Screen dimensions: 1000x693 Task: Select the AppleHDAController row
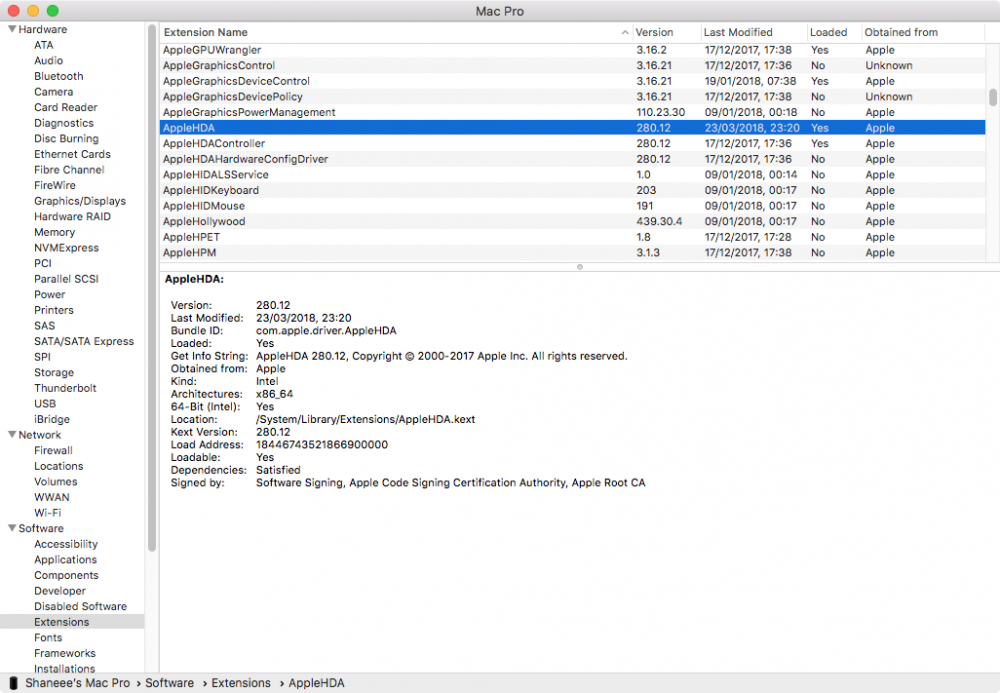pyautogui.click(x=572, y=143)
